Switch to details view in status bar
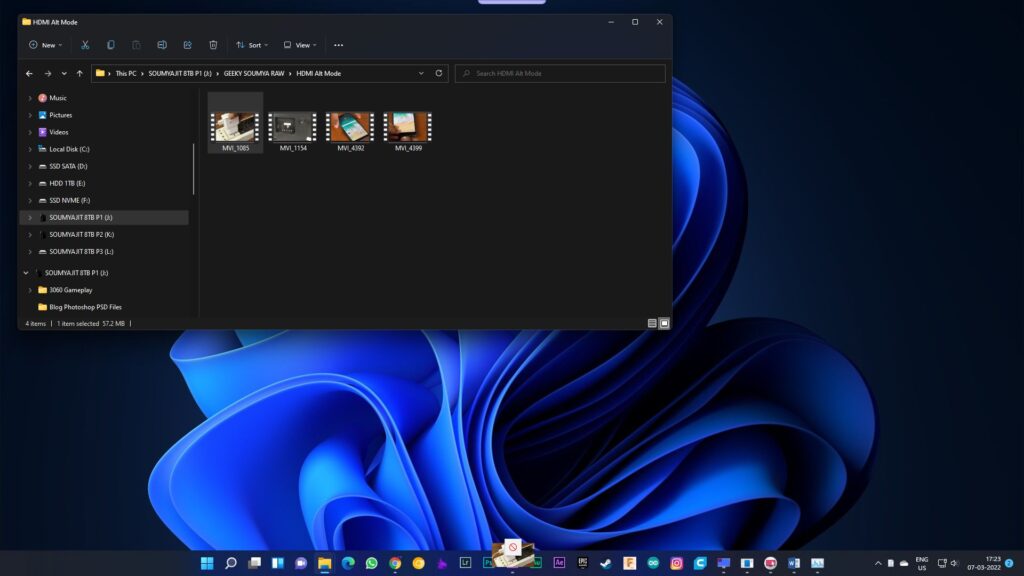 tap(652, 323)
